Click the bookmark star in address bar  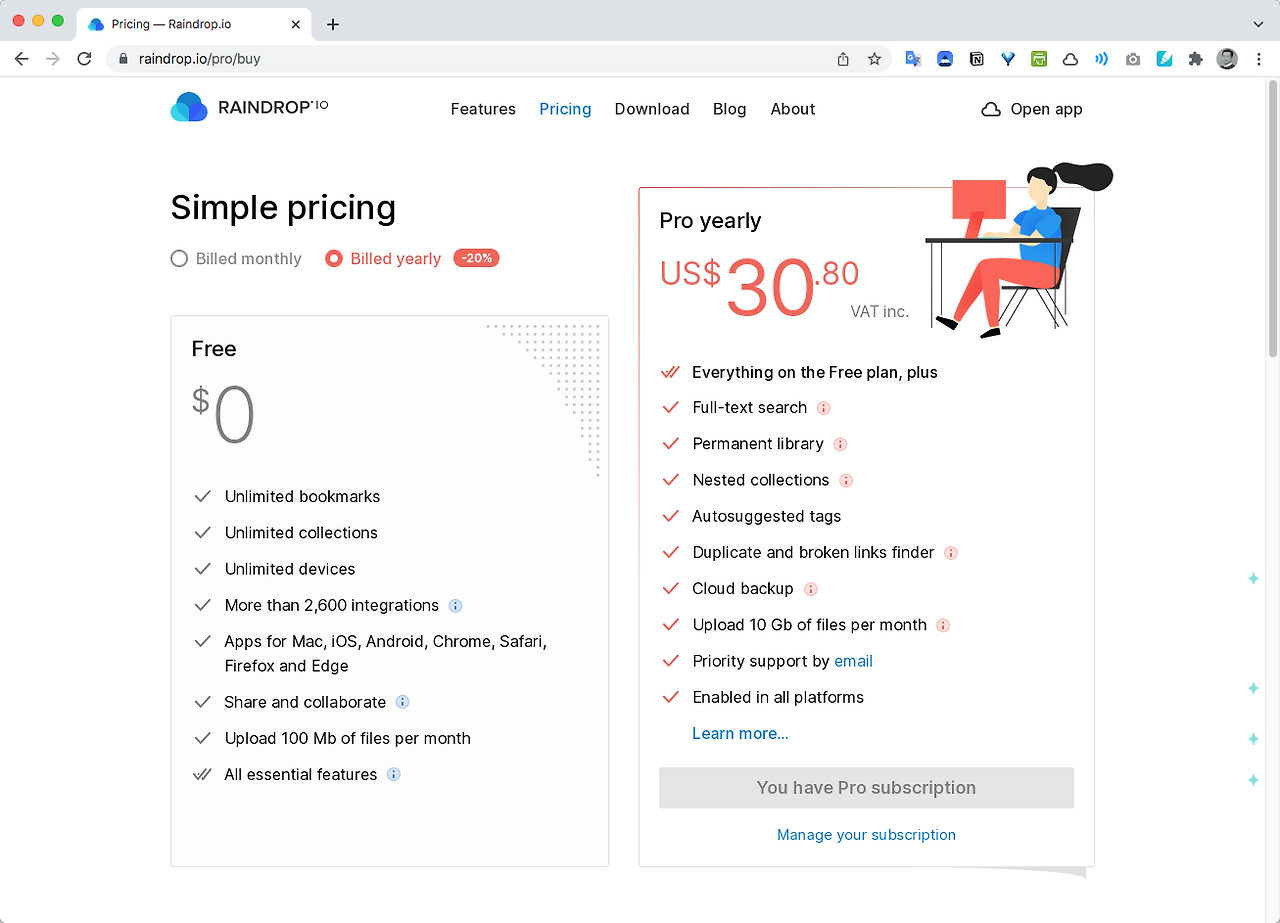874,59
